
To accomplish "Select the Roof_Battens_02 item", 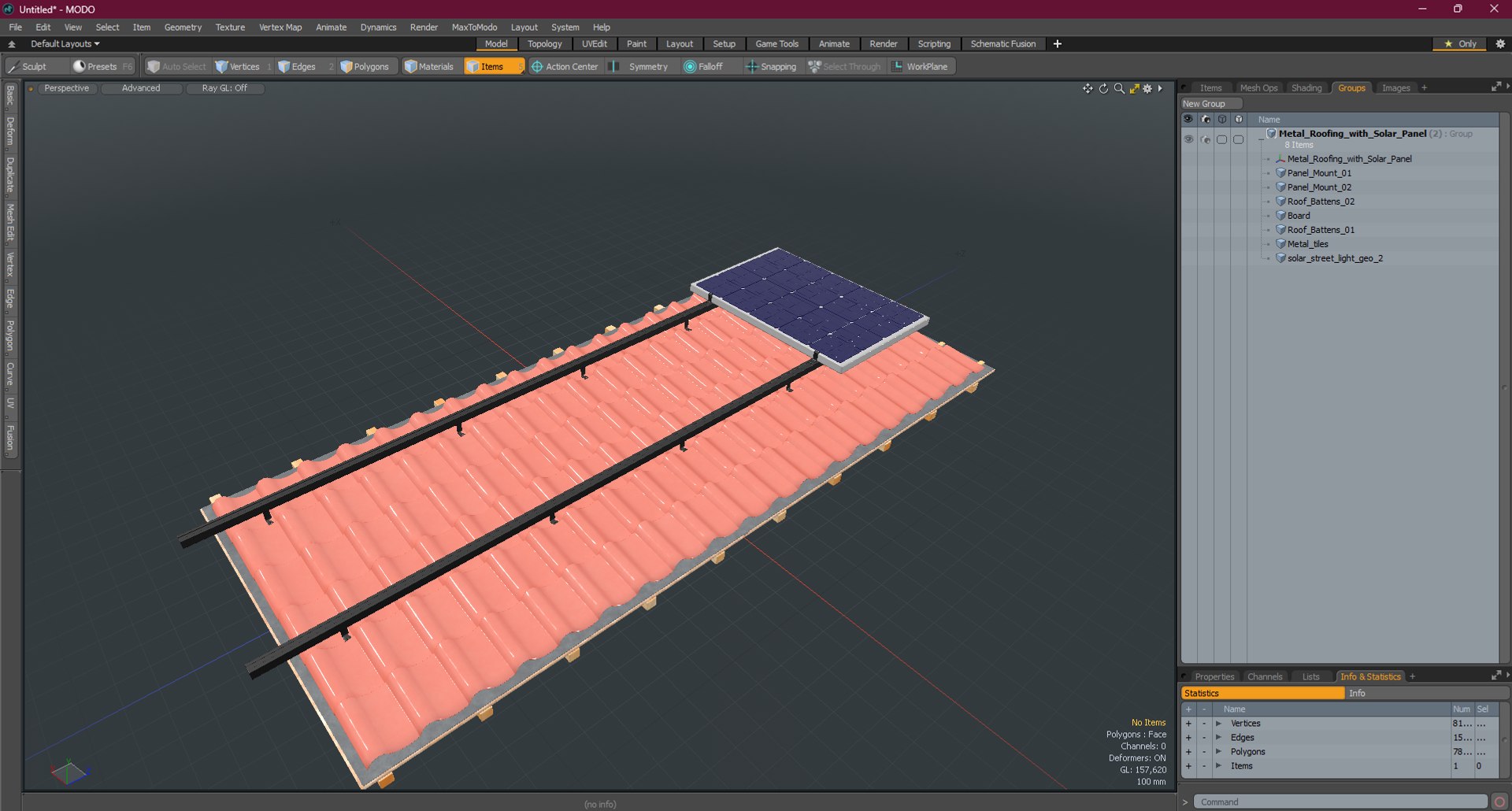I will click(1321, 202).
